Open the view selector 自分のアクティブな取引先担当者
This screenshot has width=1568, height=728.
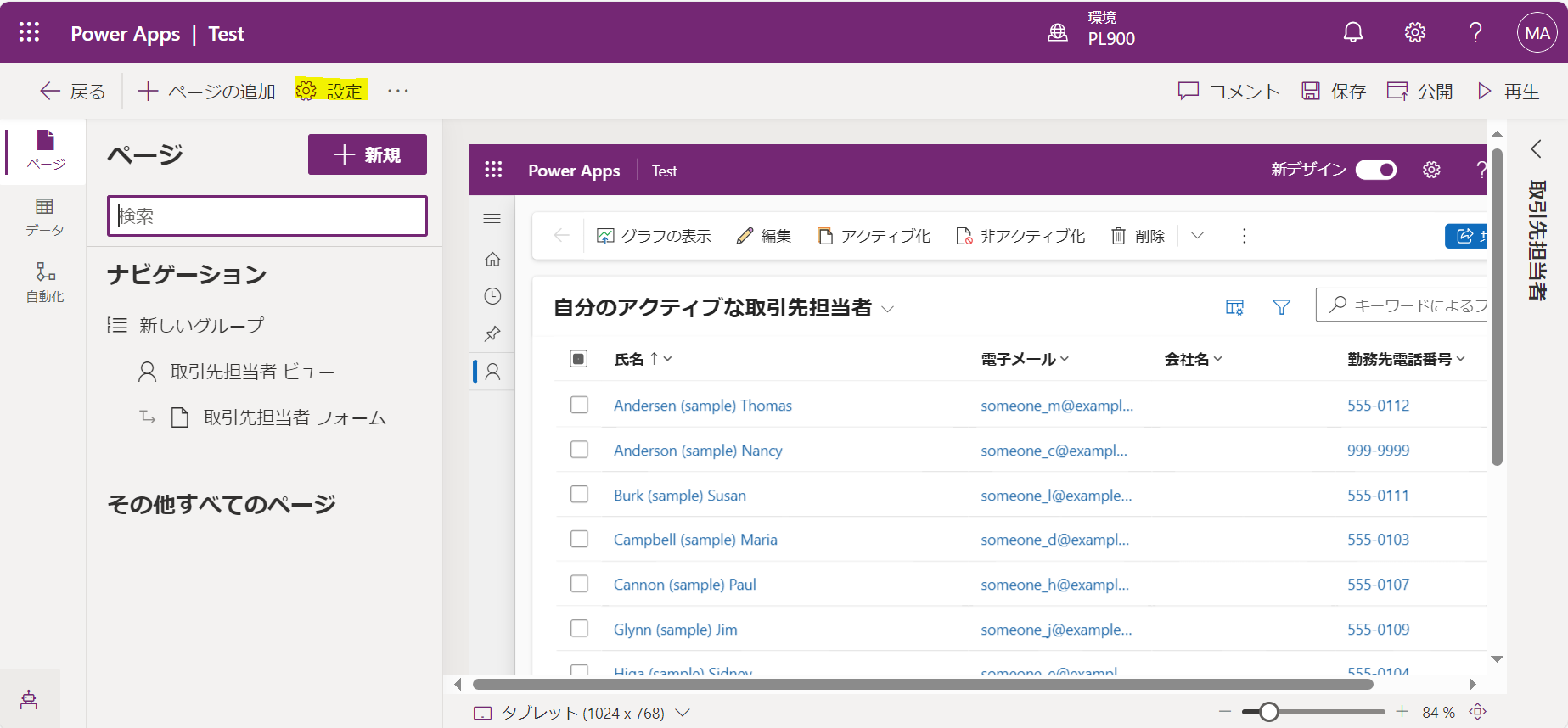point(723,307)
